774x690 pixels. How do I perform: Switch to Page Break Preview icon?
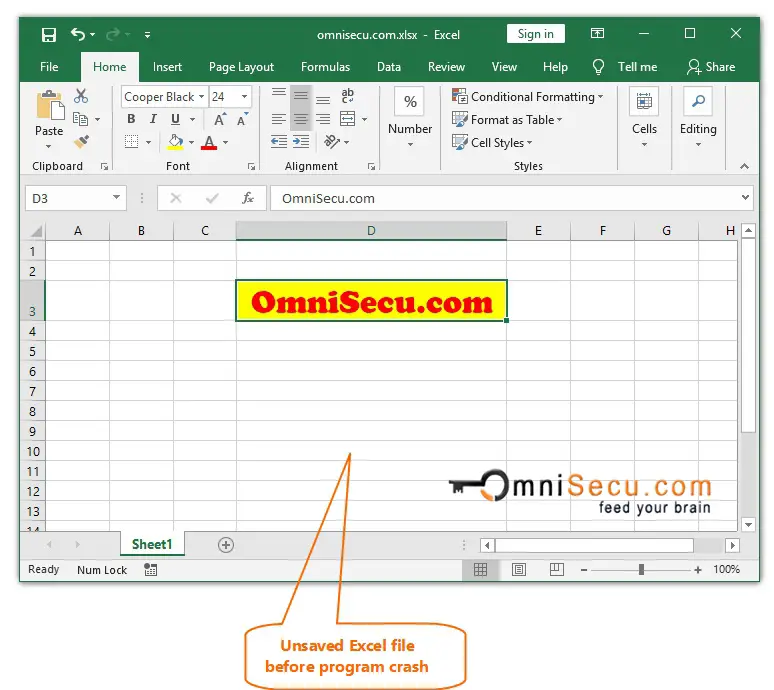pyautogui.click(x=557, y=570)
